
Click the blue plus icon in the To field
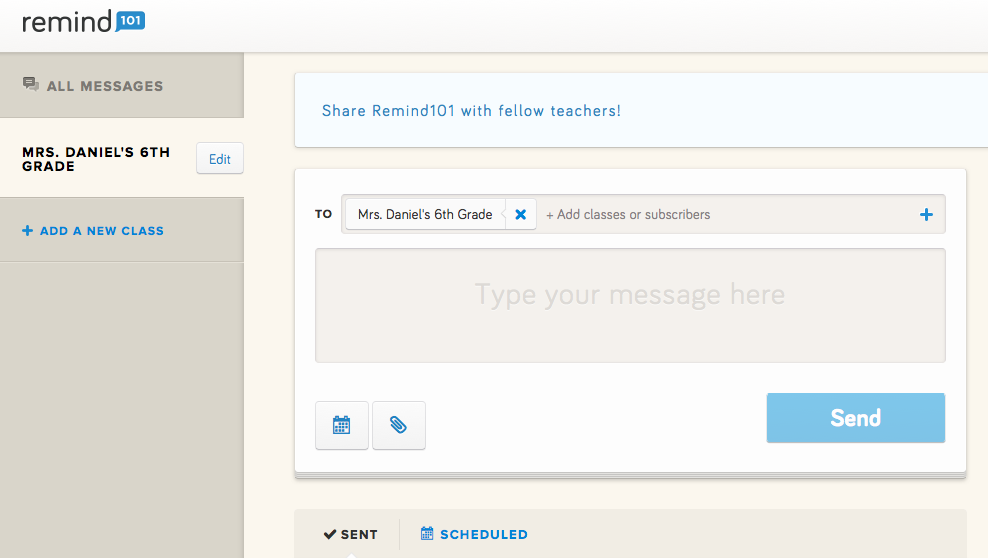pos(926,214)
